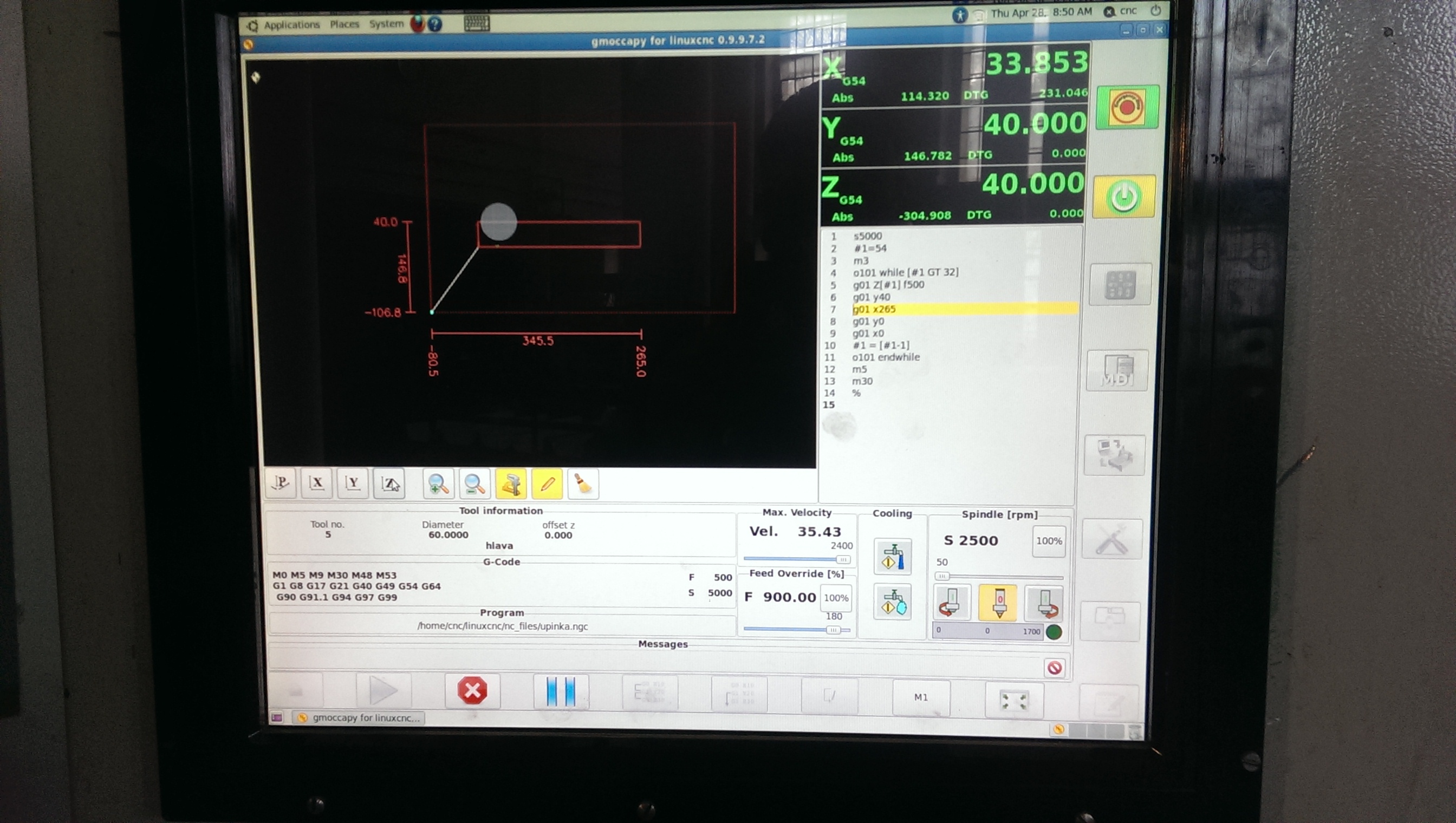Open the Applications menu
The width and height of the screenshot is (1456, 823).
point(291,25)
